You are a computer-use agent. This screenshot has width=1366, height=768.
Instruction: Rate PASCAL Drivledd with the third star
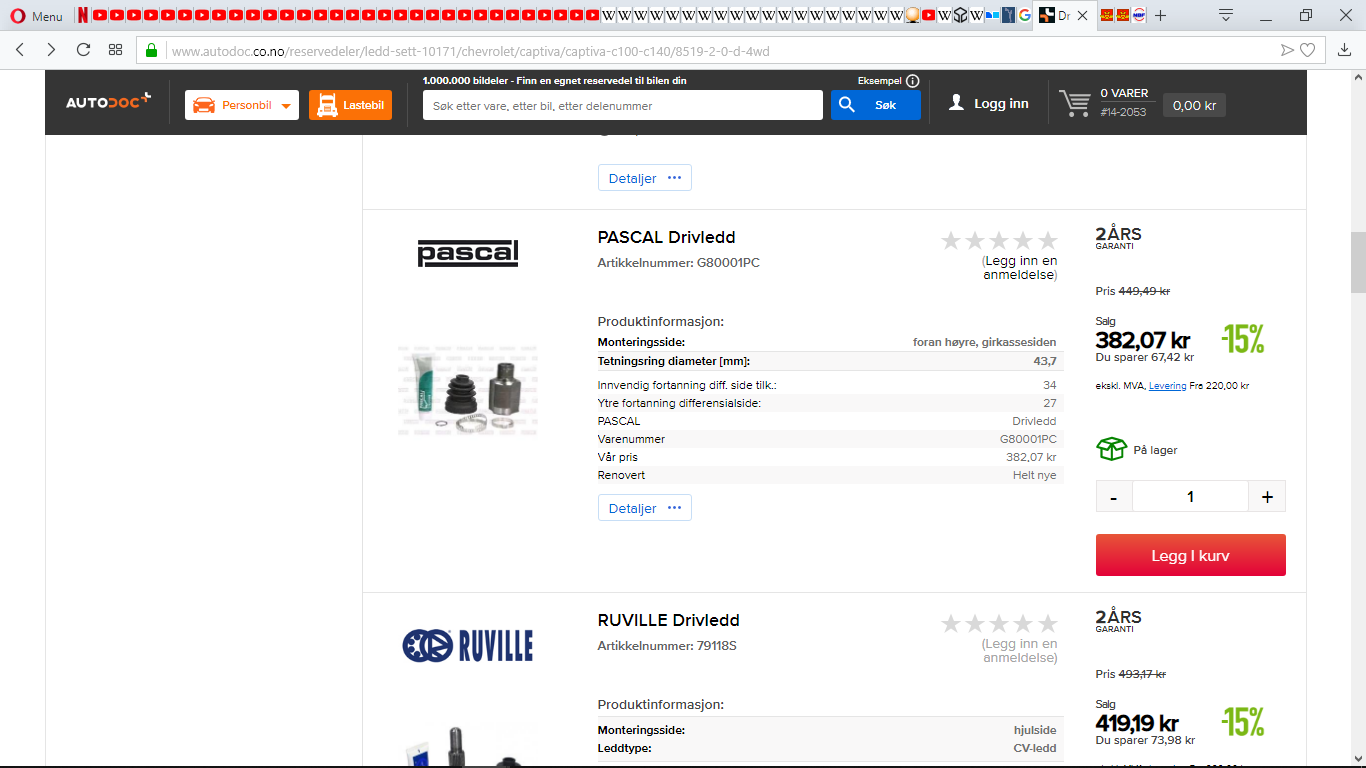pyautogui.click(x=999, y=240)
